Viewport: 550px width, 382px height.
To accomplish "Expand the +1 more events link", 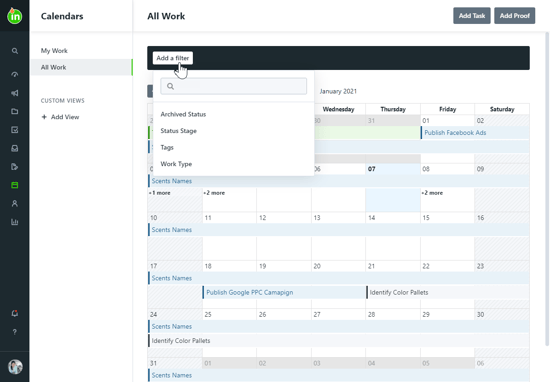I will 160,193.
